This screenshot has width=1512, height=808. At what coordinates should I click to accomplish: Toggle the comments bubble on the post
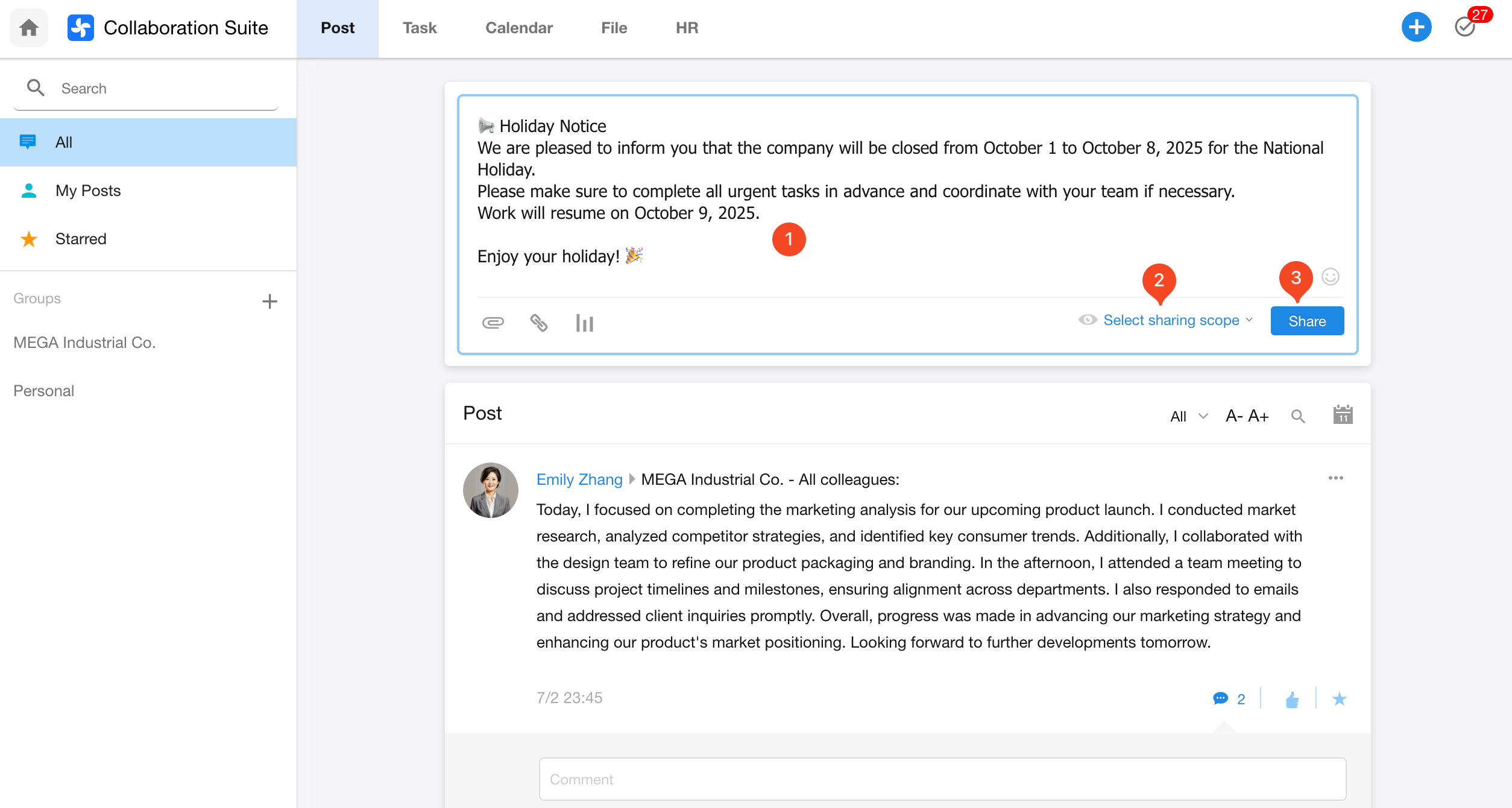[x=1220, y=699]
